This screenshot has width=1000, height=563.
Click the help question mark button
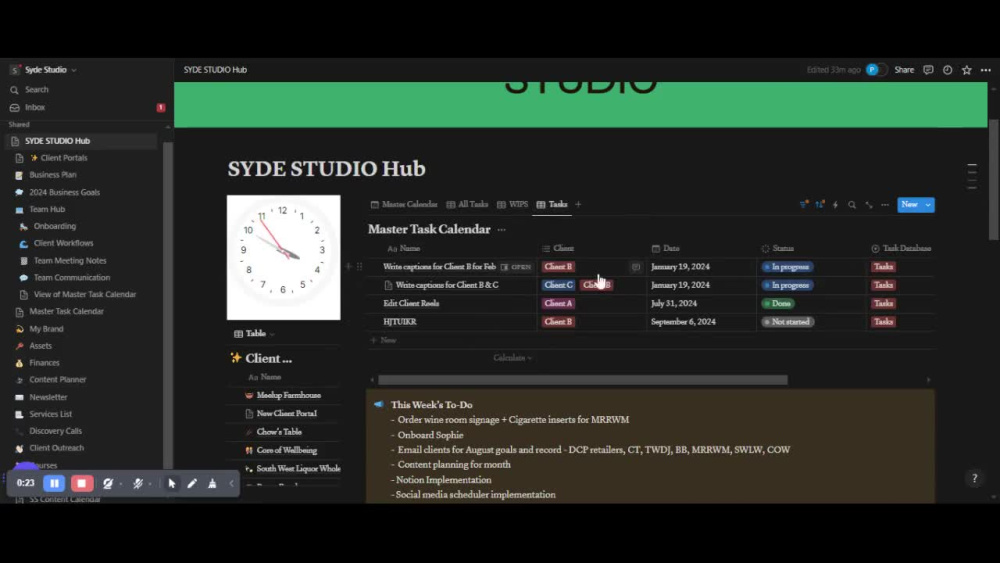click(974, 478)
